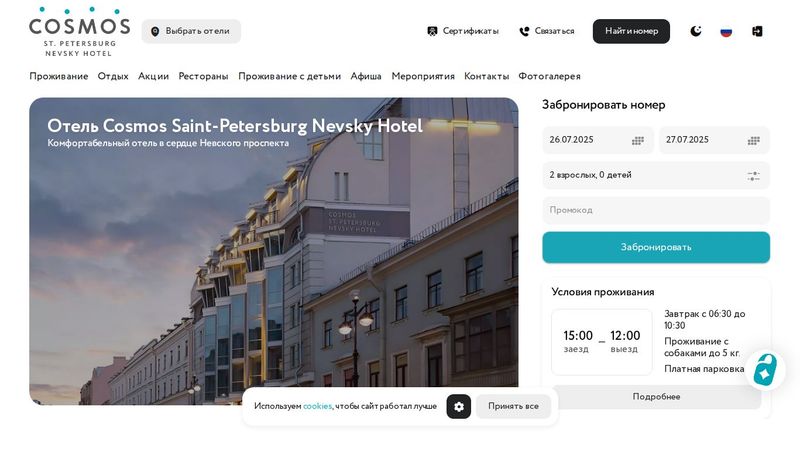Select the 26.07.2025 check-in date field

(x=598, y=140)
